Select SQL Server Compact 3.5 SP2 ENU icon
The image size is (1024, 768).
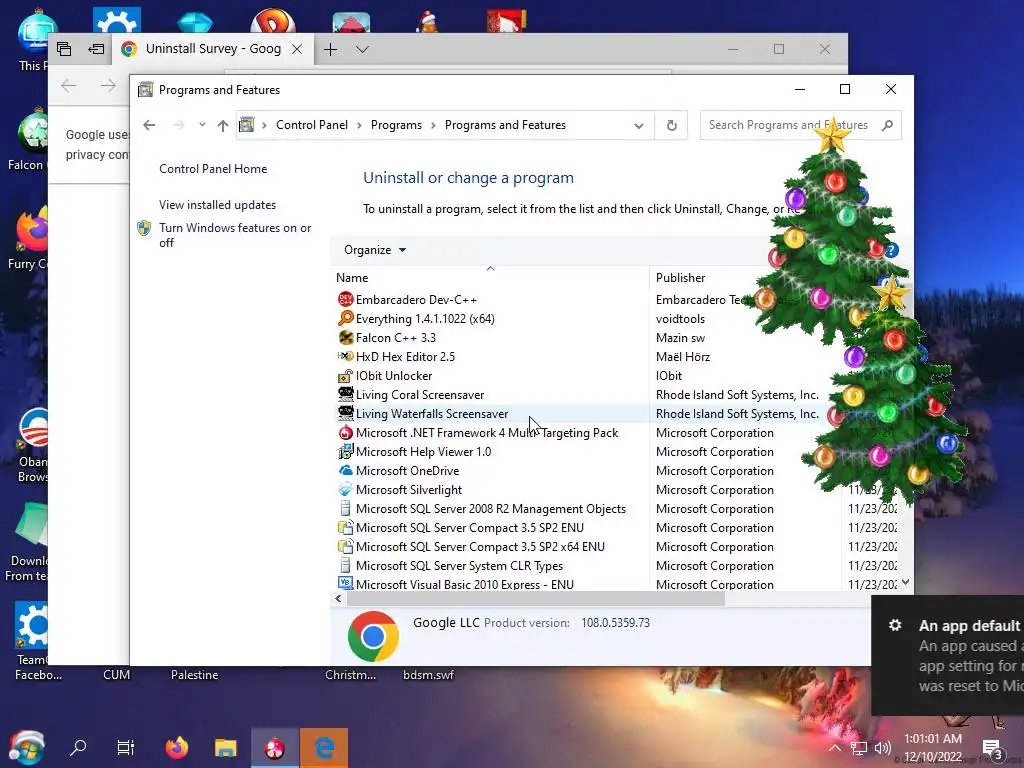[345, 527]
